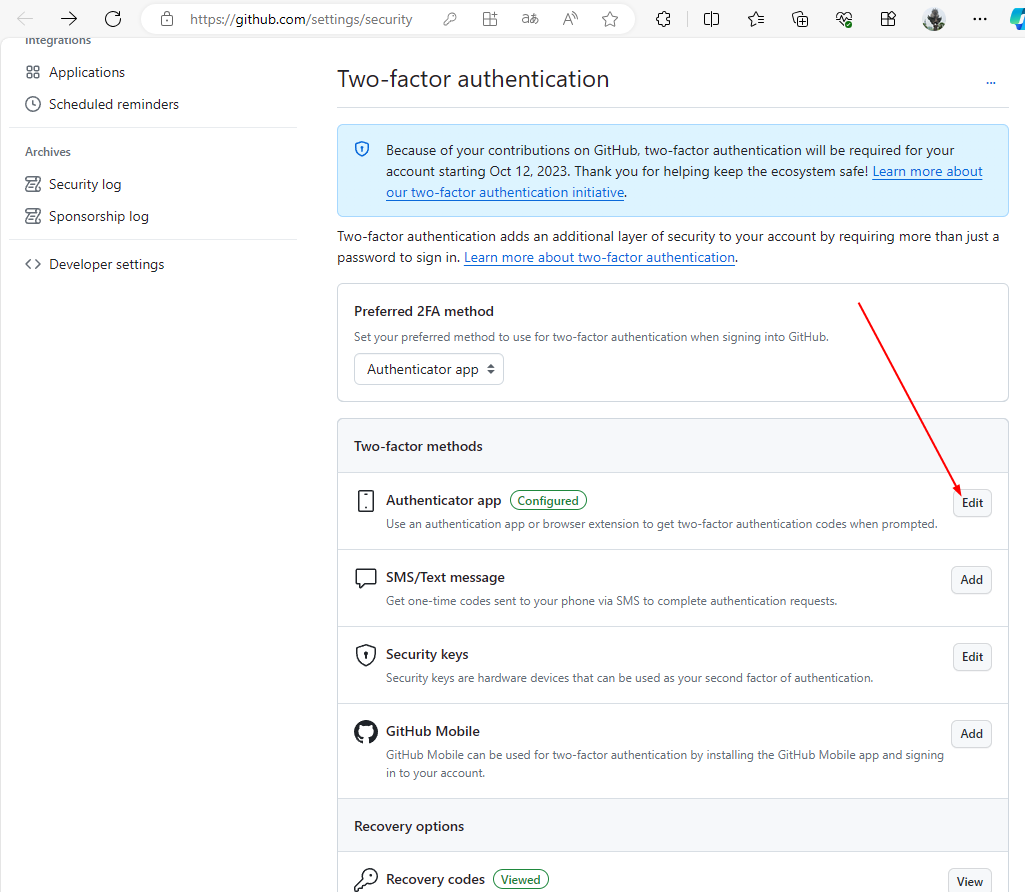
Task: Open browser extensions puzzle icon
Action: (664, 19)
